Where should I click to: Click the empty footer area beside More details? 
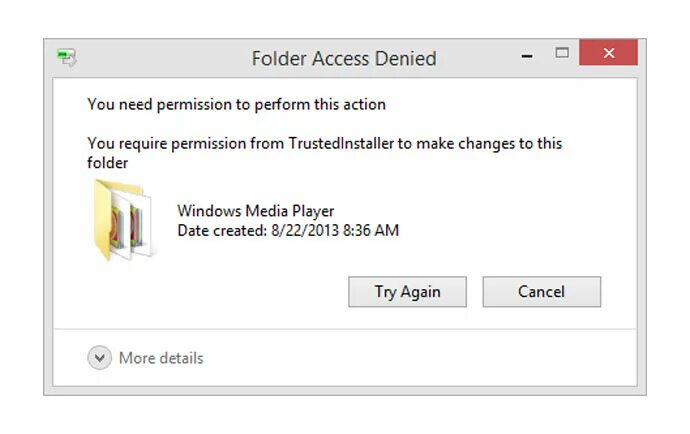[x=420, y=358]
